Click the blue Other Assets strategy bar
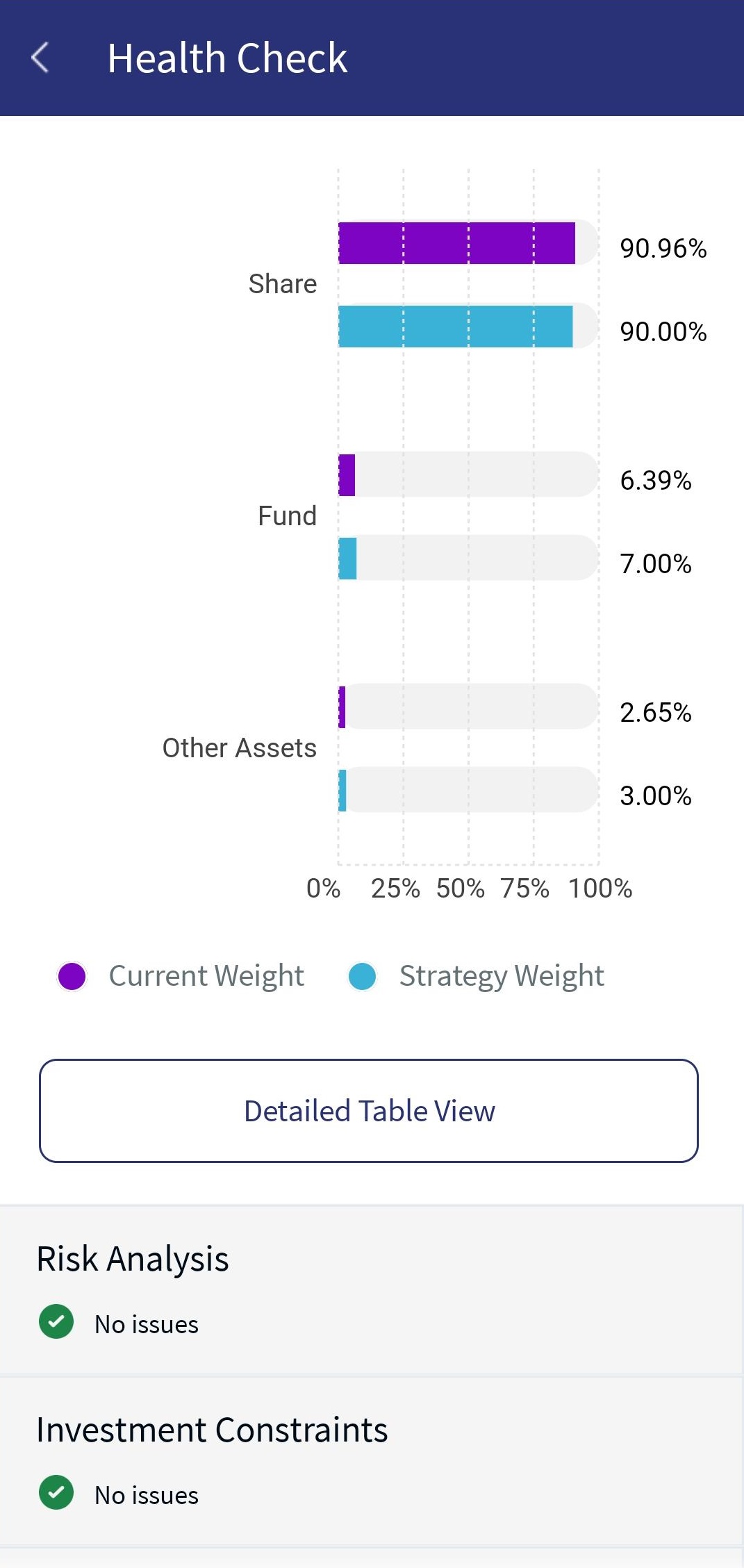744x1568 pixels. tap(342, 791)
